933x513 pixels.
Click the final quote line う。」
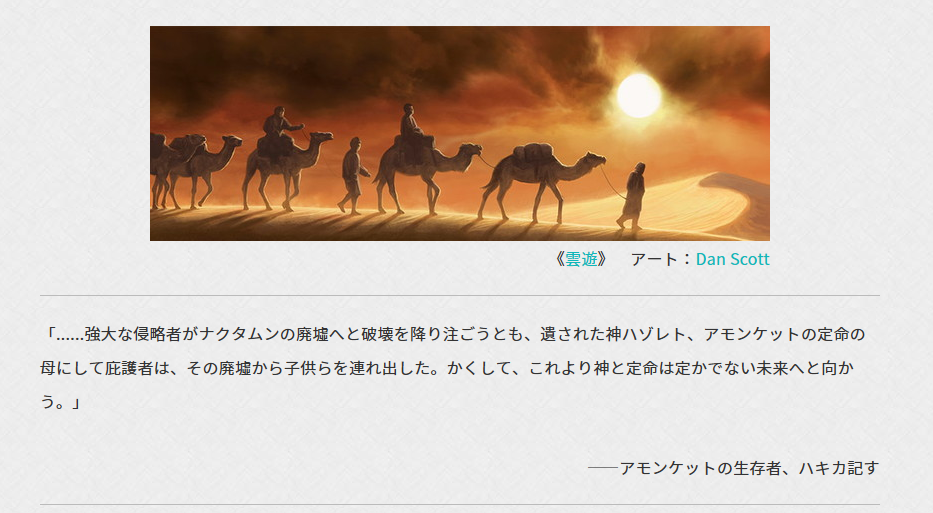[x=60, y=402]
